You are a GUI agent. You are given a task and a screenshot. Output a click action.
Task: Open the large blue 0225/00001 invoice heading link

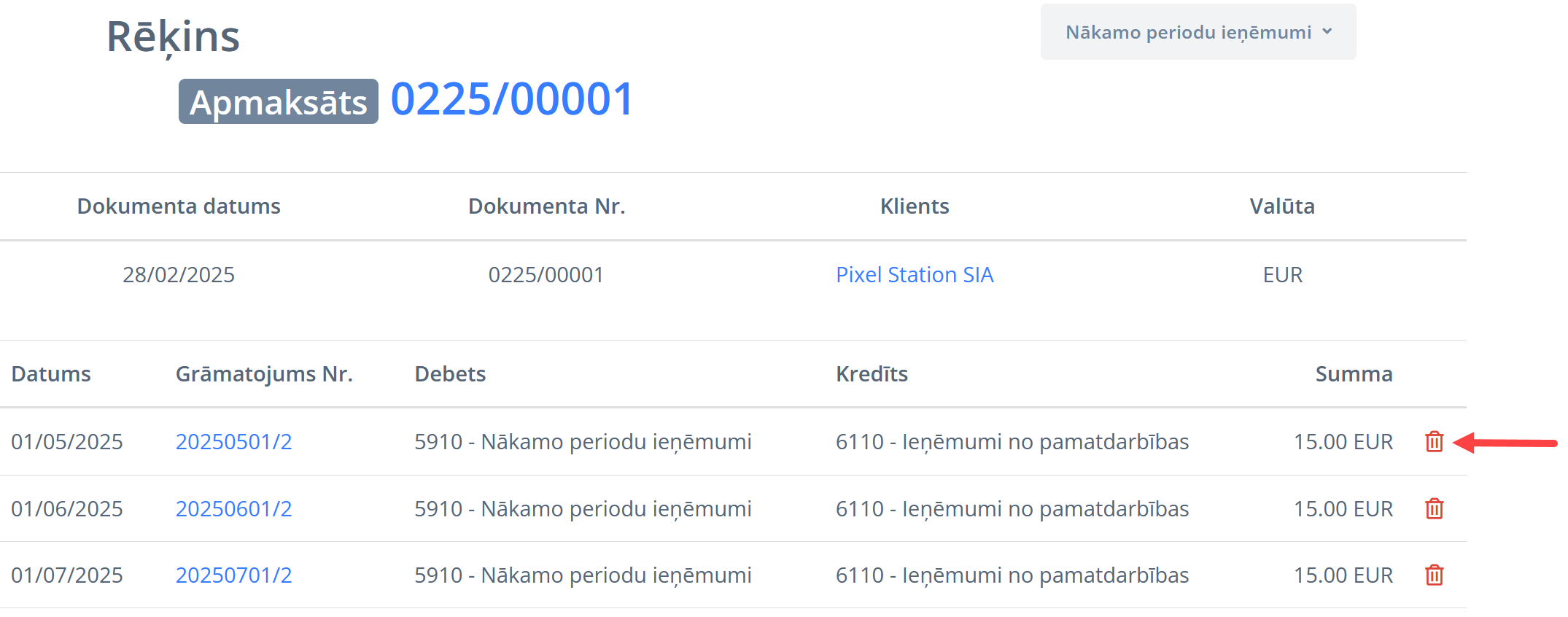pos(512,99)
